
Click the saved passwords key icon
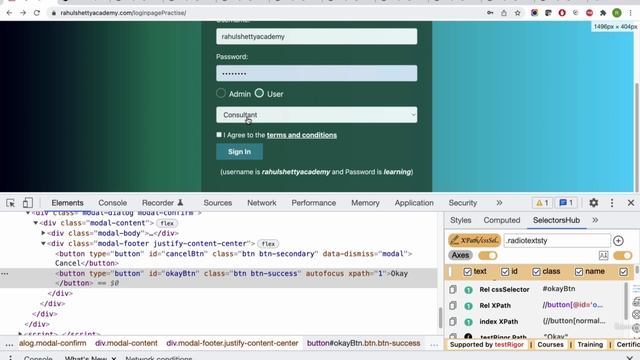click(x=490, y=13)
